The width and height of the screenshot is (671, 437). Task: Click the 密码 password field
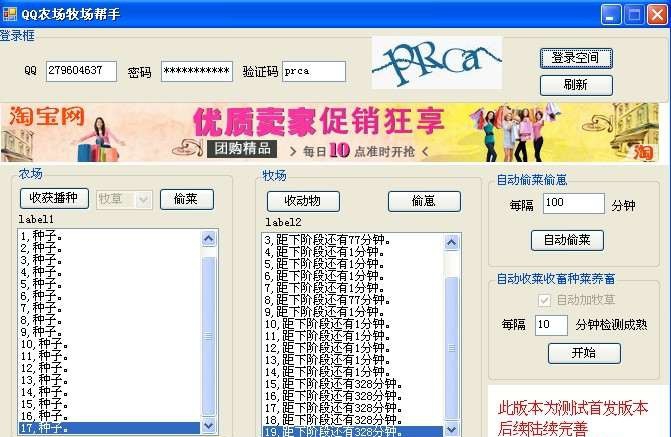coord(197,71)
